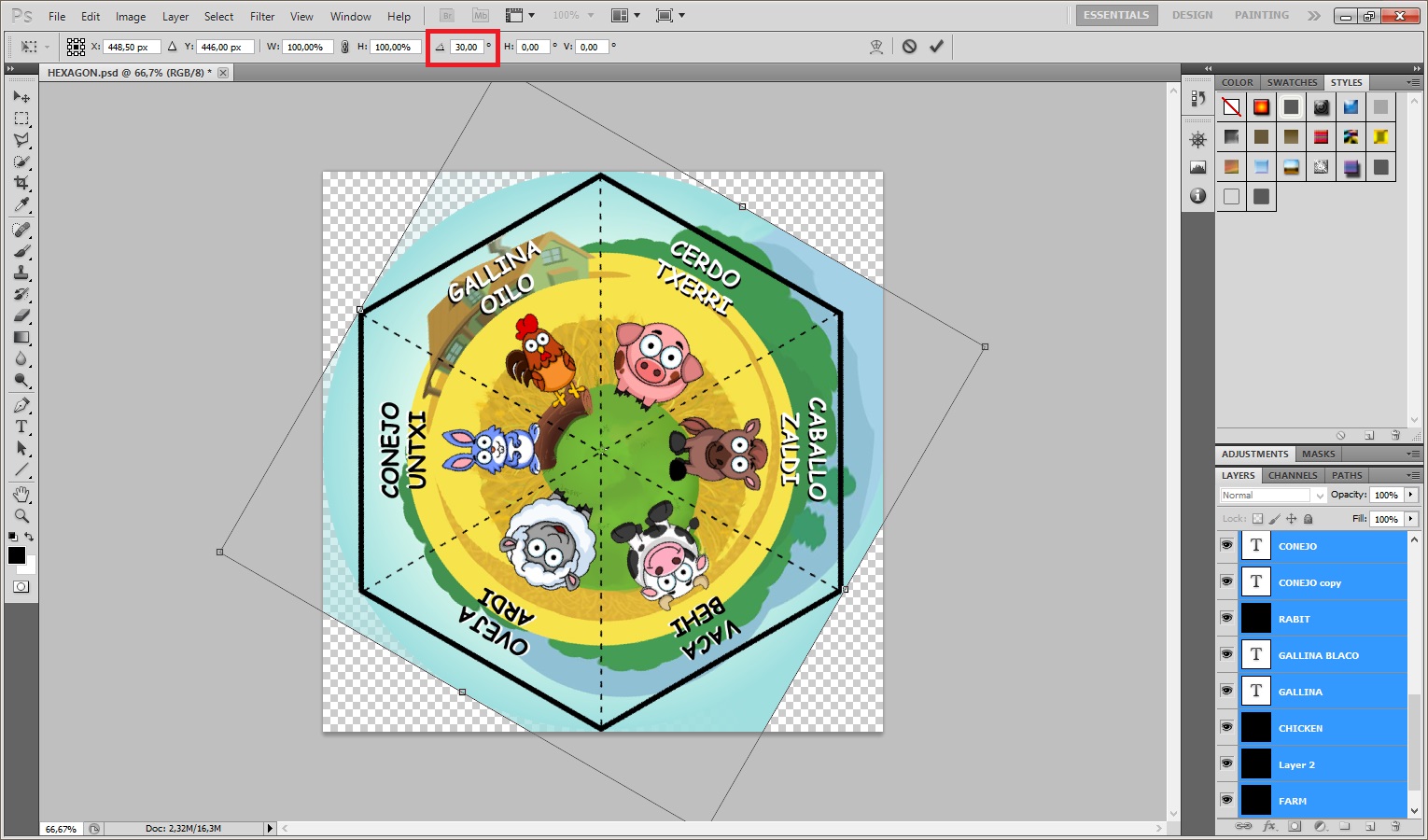Create a new layer from Layers panel

tap(1369, 826)
